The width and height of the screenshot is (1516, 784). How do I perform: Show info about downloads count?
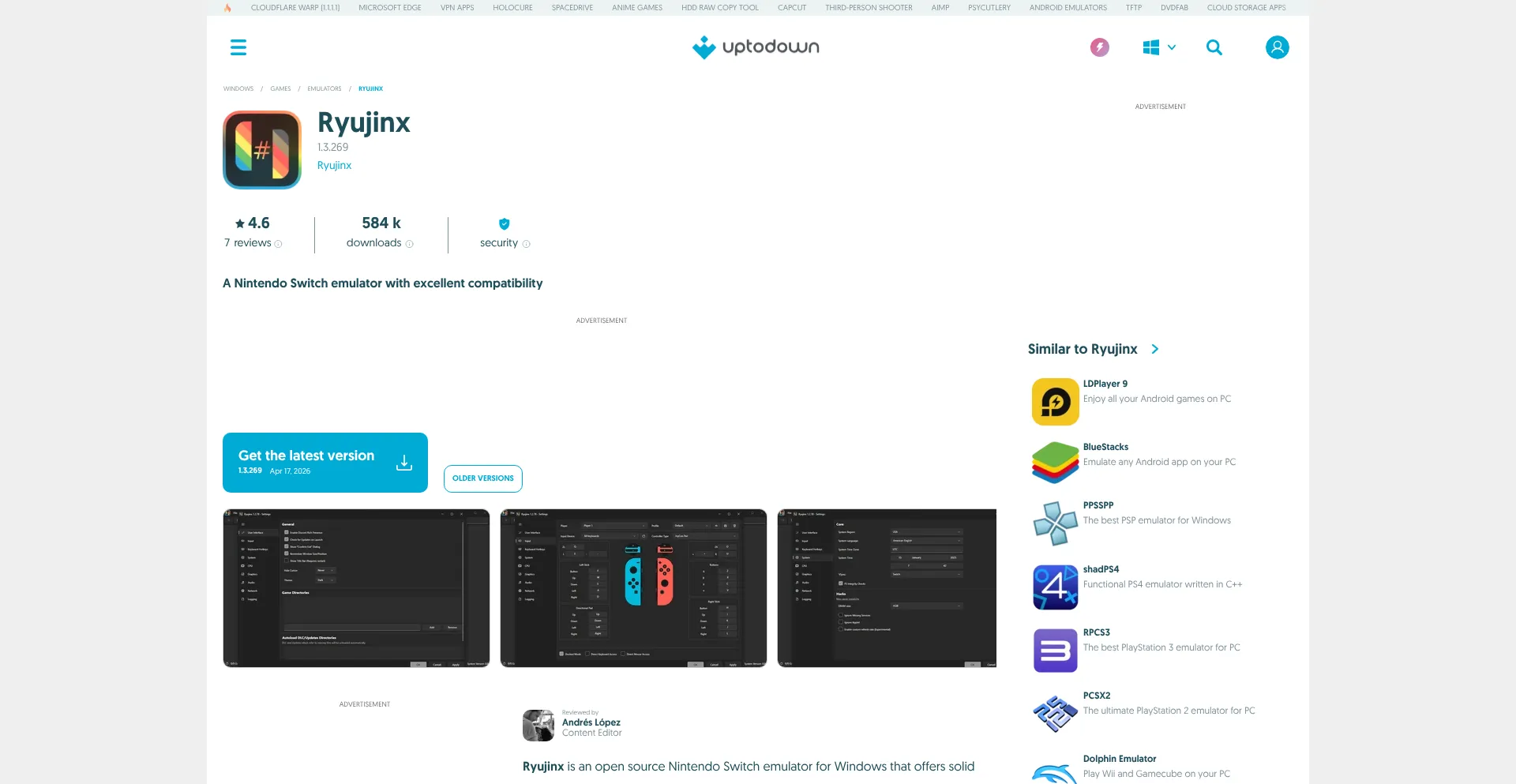[x=409, y=244]
